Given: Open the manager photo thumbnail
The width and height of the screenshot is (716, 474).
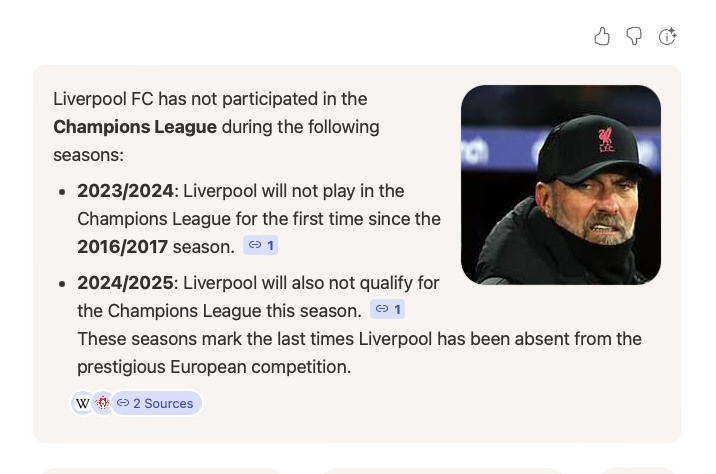Looking at the screenshot, I should point(560,185).
